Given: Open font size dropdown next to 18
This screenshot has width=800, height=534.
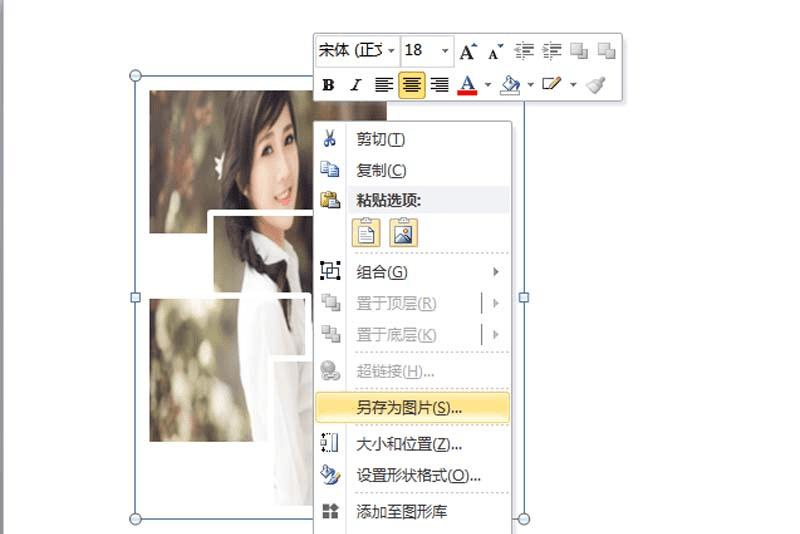Looking at the screenshot, I should 445,51.
